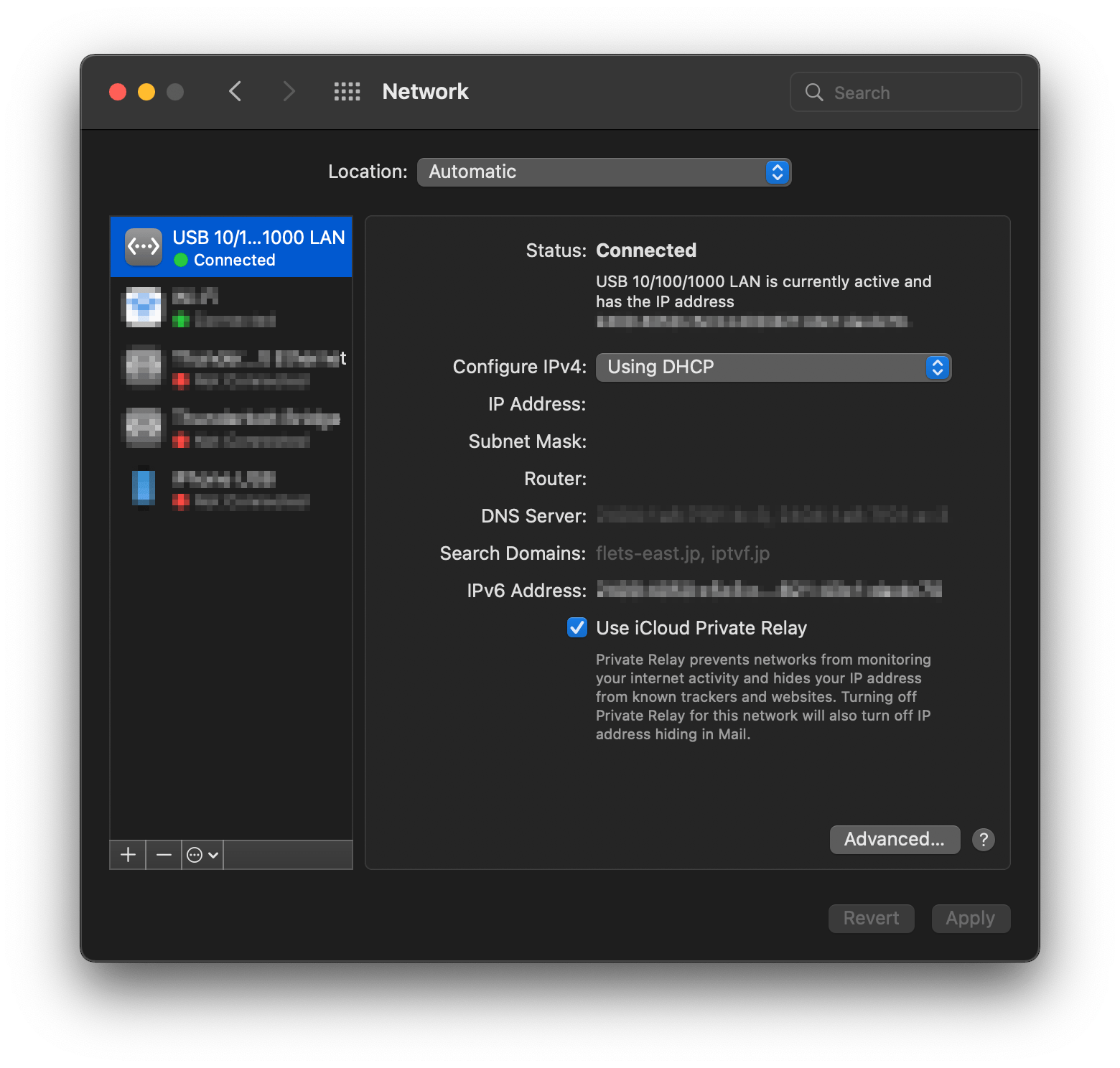Minimize window with yellow button
The width and height of the screenshot is (1120, 1068).
[x=146, y=92]
